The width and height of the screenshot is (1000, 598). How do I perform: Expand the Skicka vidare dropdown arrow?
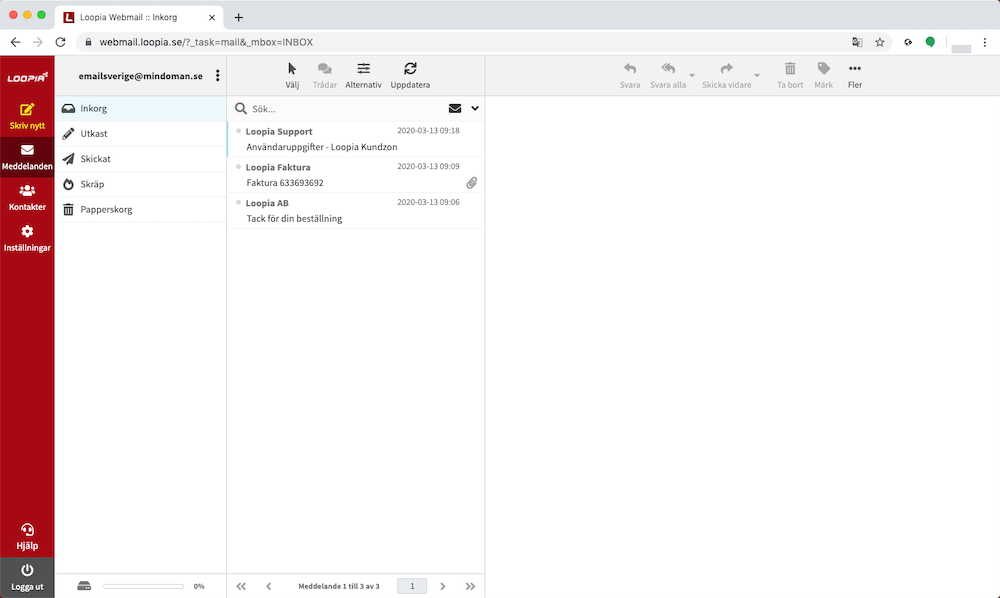coord(757,75)
